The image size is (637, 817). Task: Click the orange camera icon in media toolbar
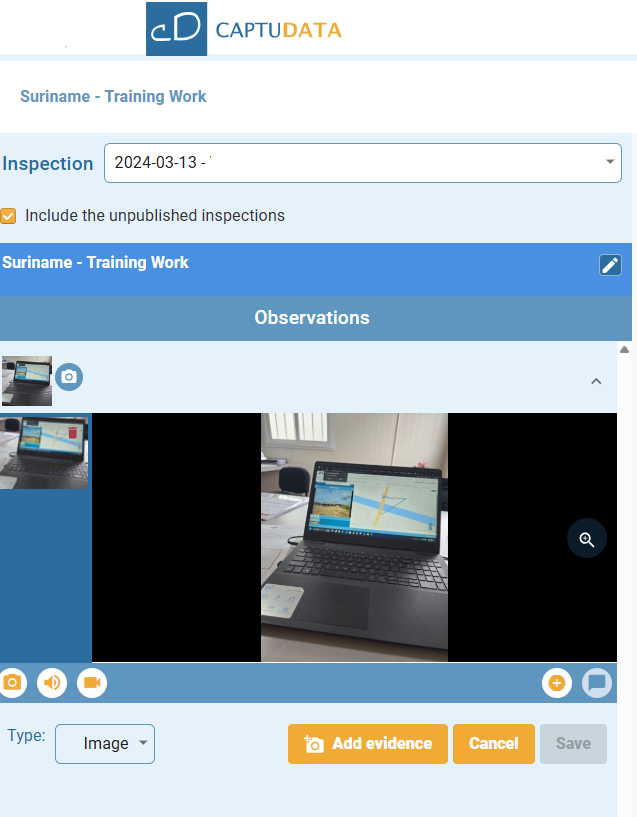point(12,683)
